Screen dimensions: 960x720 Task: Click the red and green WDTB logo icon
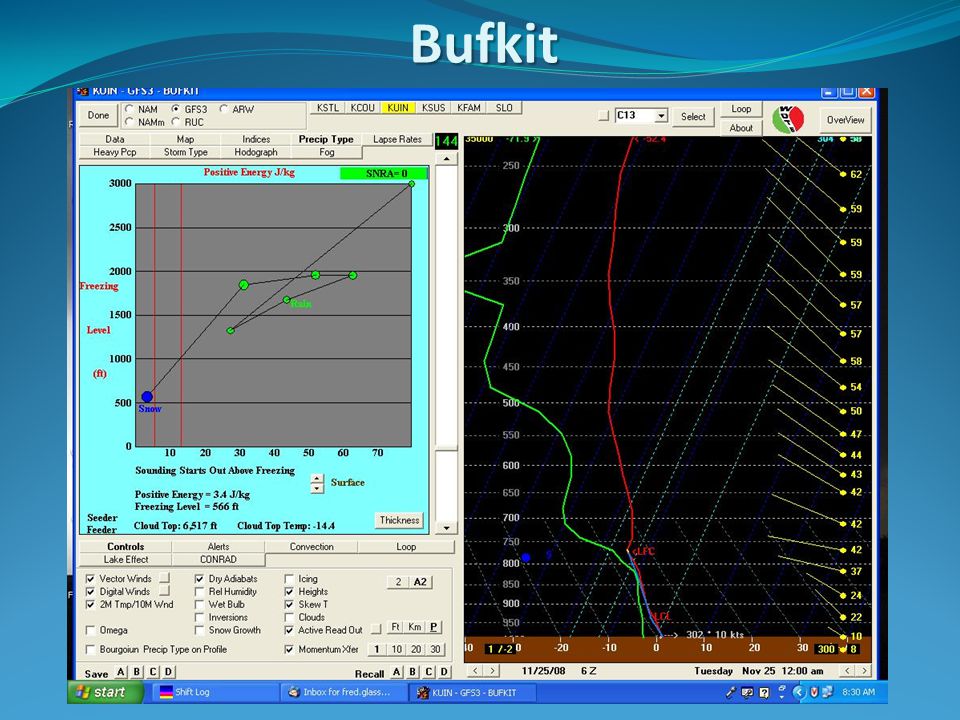(x=788, y=119)
